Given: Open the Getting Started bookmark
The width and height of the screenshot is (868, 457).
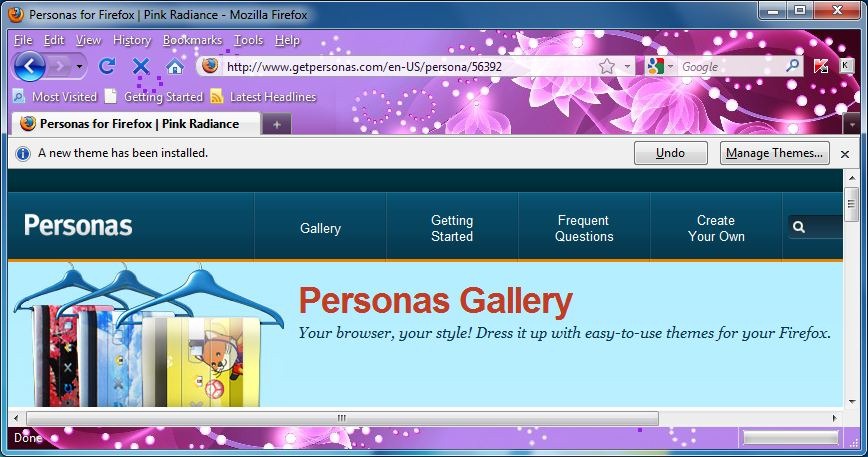Looking at the screenshot, I should coord(154,96).
